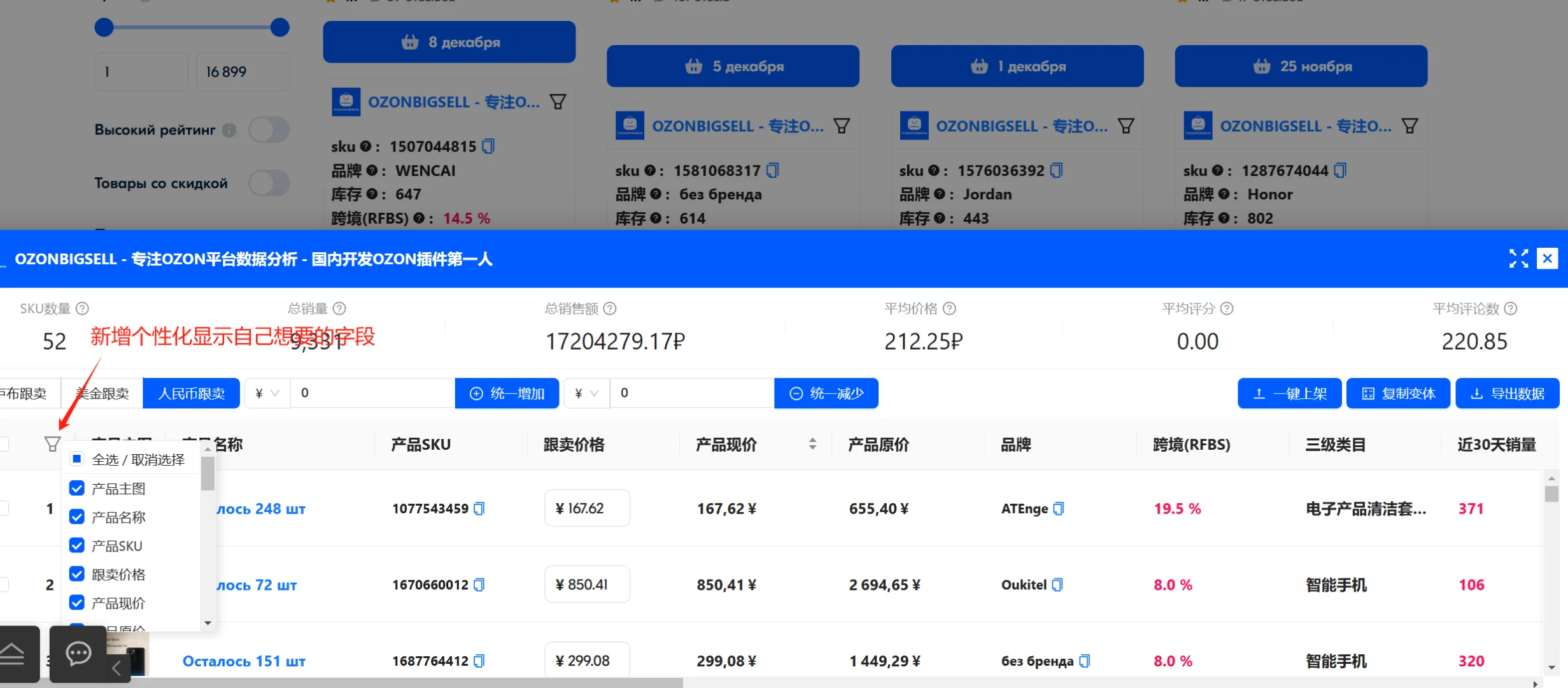The image size is (1568, 688).
Task: Copy brand name Oukitel icon
Action: click(1057, 585)
